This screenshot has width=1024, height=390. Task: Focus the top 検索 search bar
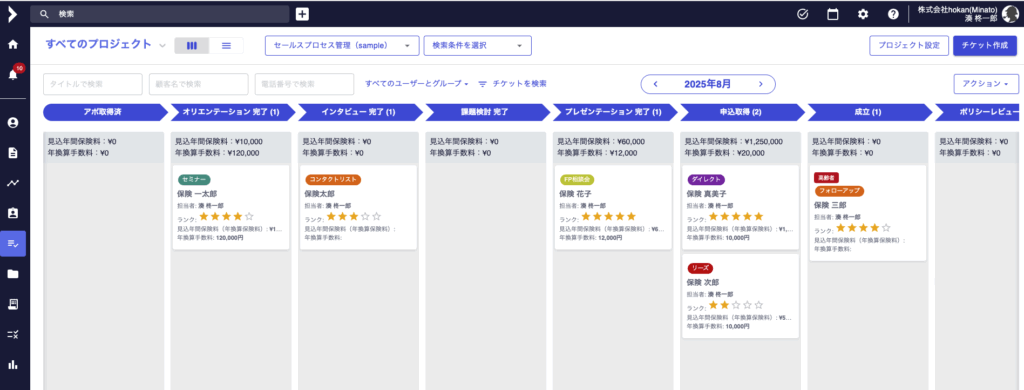tap(160, 14)
